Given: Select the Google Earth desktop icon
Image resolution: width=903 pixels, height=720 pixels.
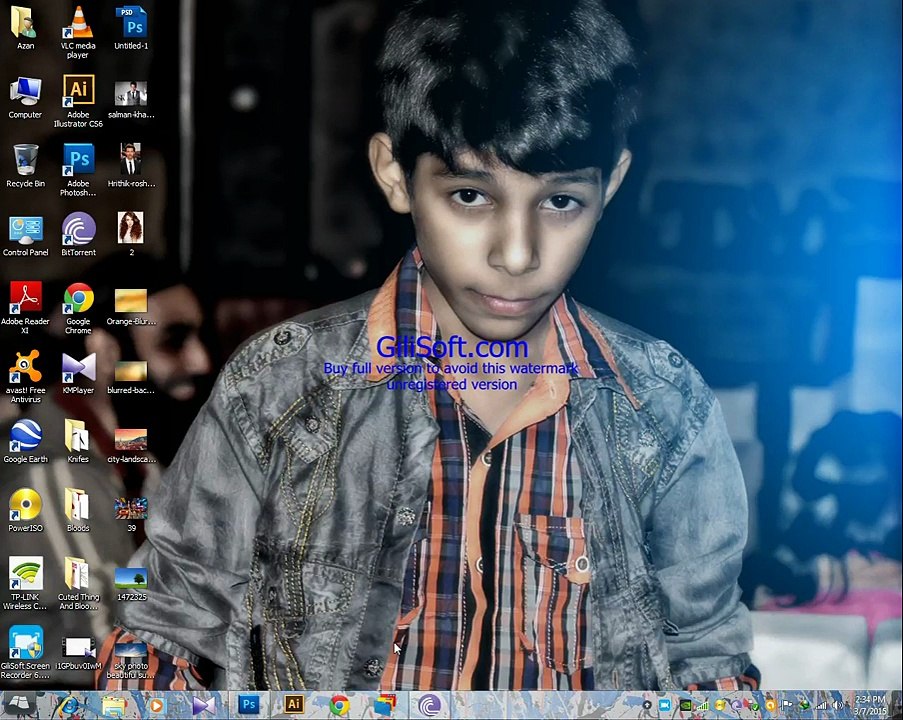Looking at the screenshot, I should tap(25, 441).
